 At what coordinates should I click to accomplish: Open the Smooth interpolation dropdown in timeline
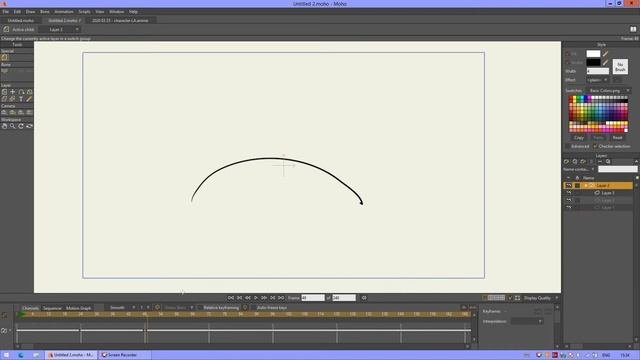[121, 308]
